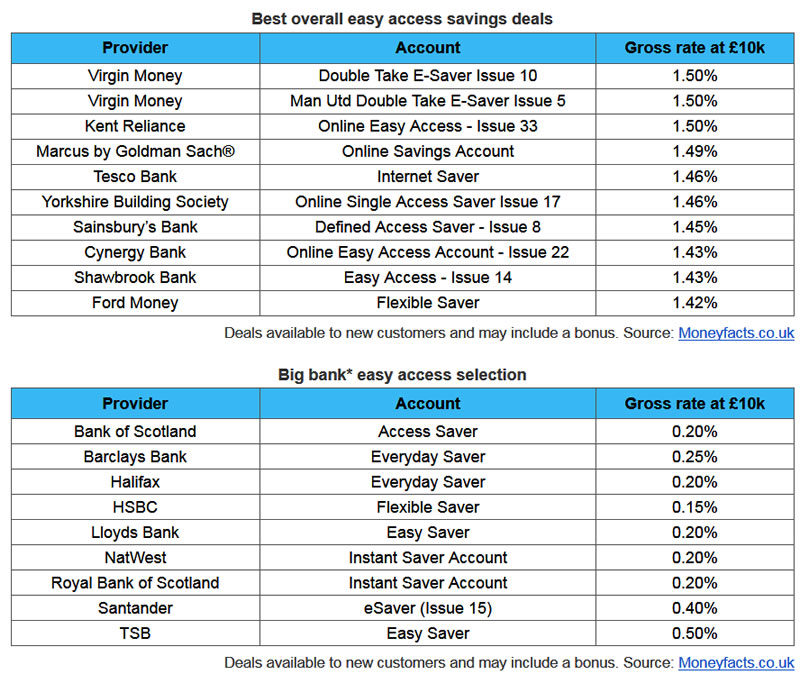Click the Kent Reliance provider cell
This screenshot has width=800, height=684.
[x=135, y=126]
